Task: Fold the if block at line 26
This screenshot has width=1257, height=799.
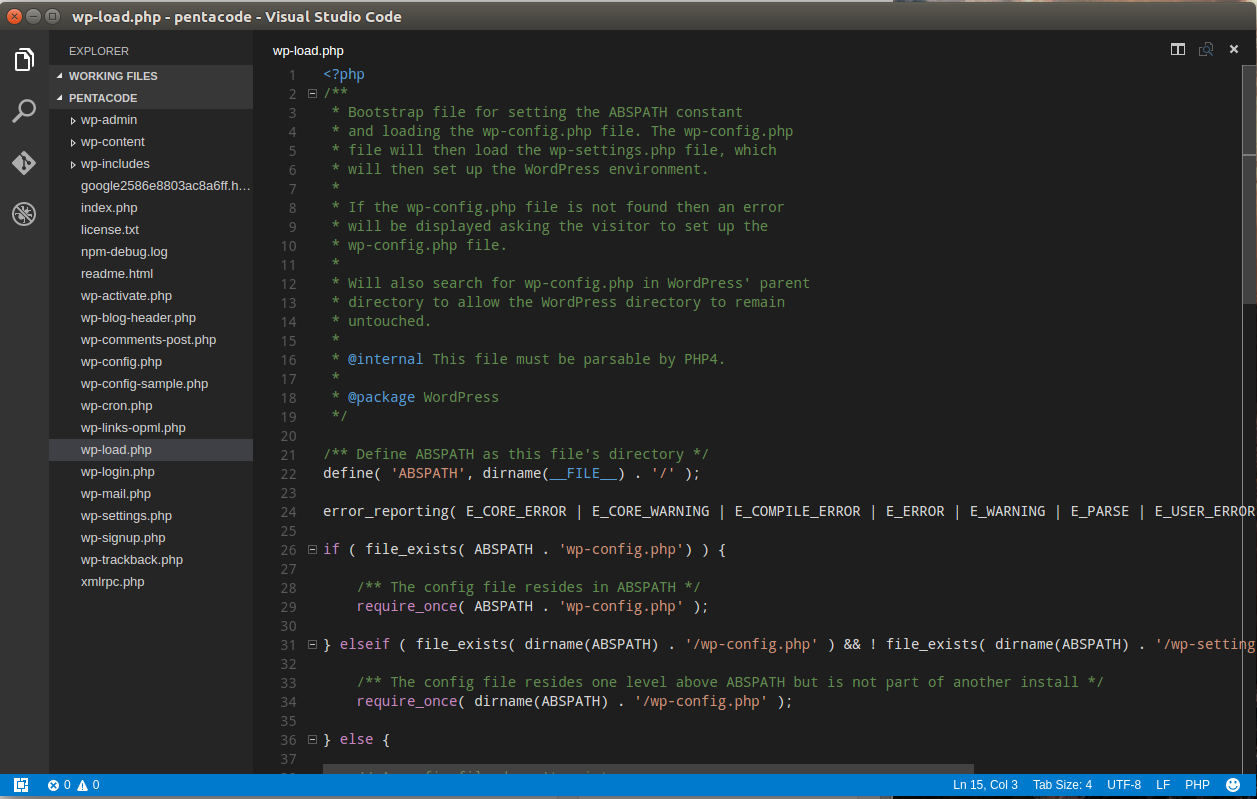Action: 312,549
